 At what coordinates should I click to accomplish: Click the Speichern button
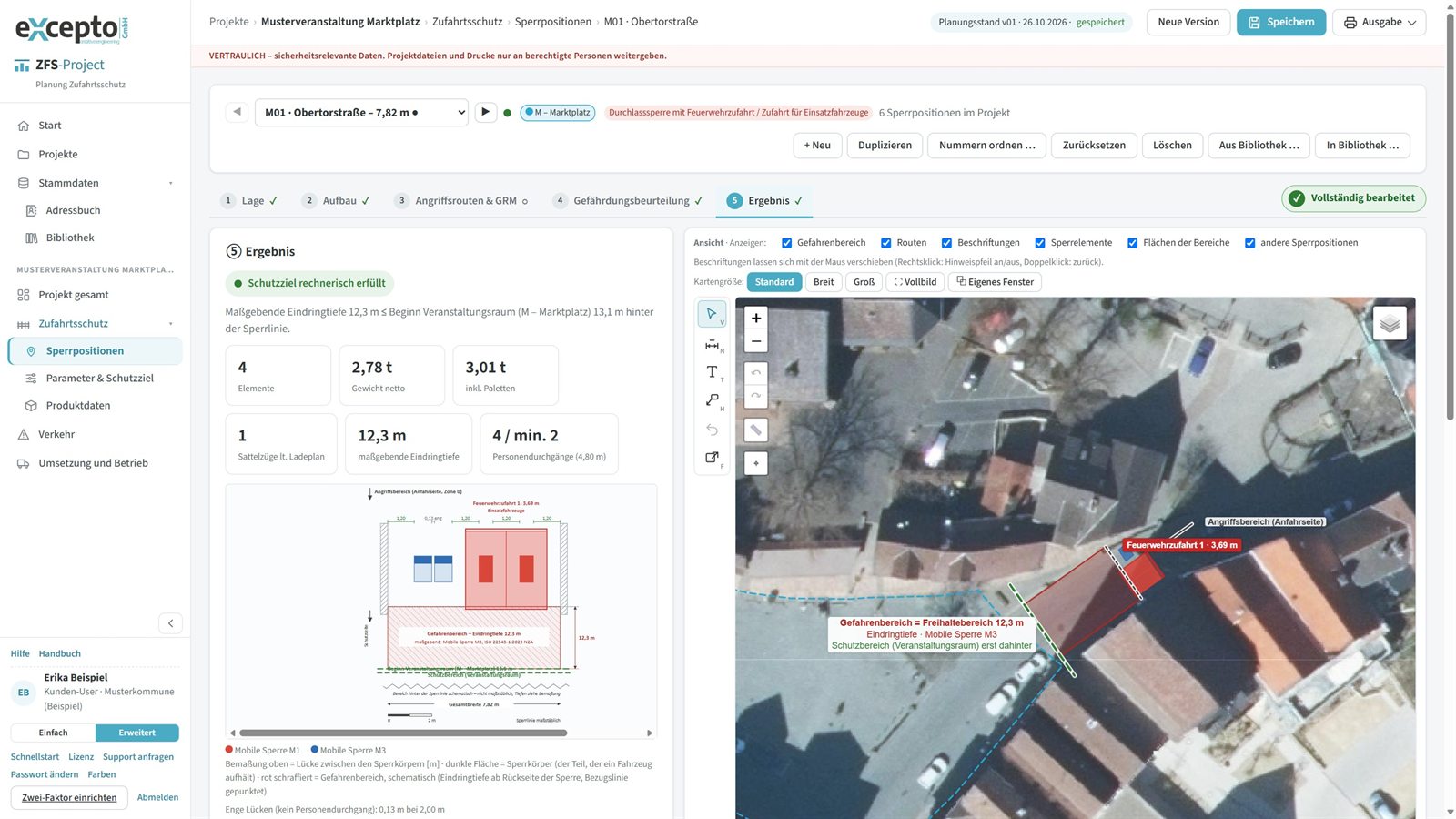coord(1281,22)
